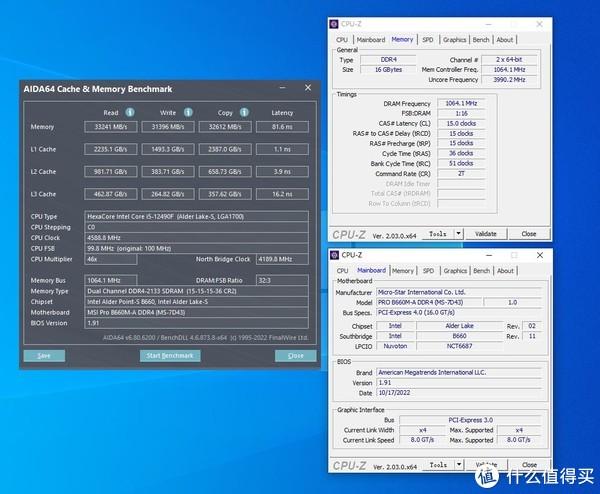Image resolution: width=600 pixels, height=494 pixels.
Task: Click the Command Rate value 2T
Action: click(461, 174)
